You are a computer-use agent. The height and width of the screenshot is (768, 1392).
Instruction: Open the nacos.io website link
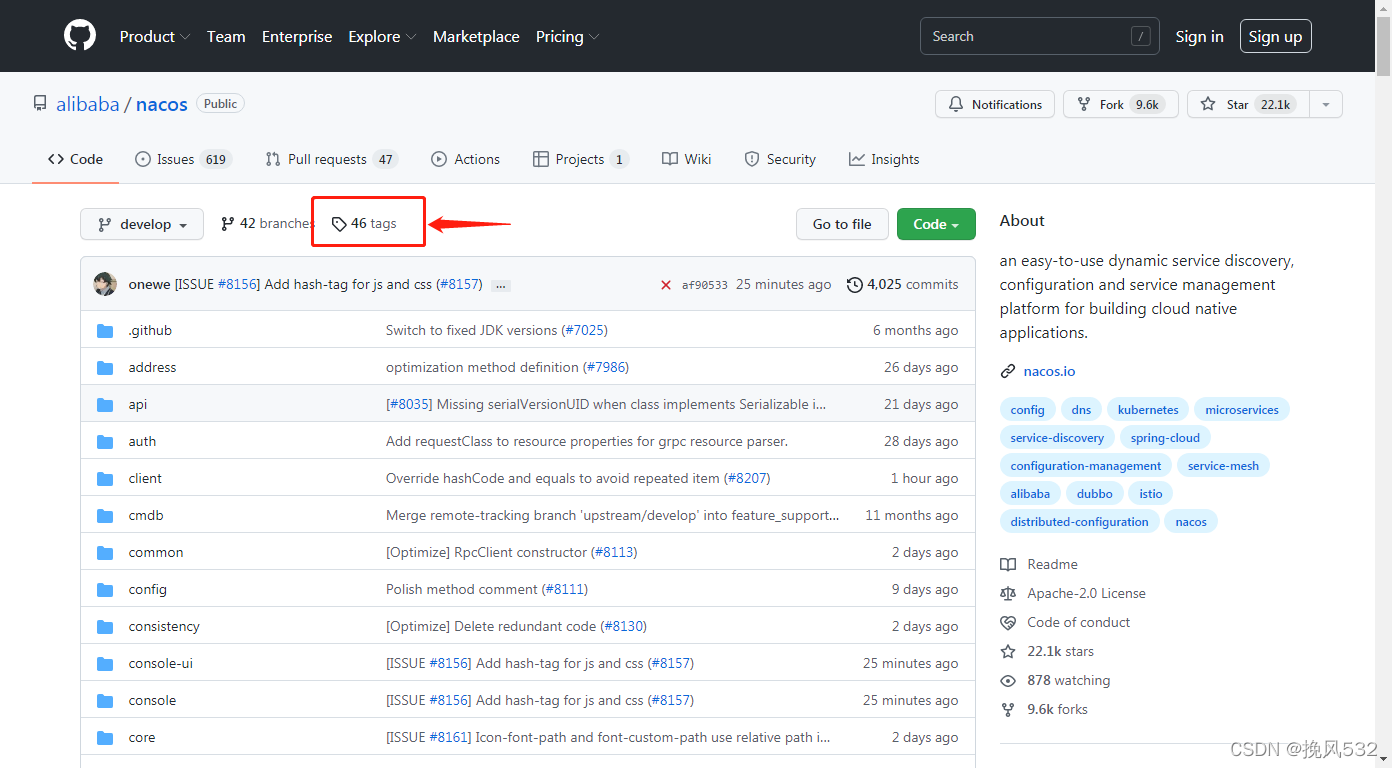1049,371
